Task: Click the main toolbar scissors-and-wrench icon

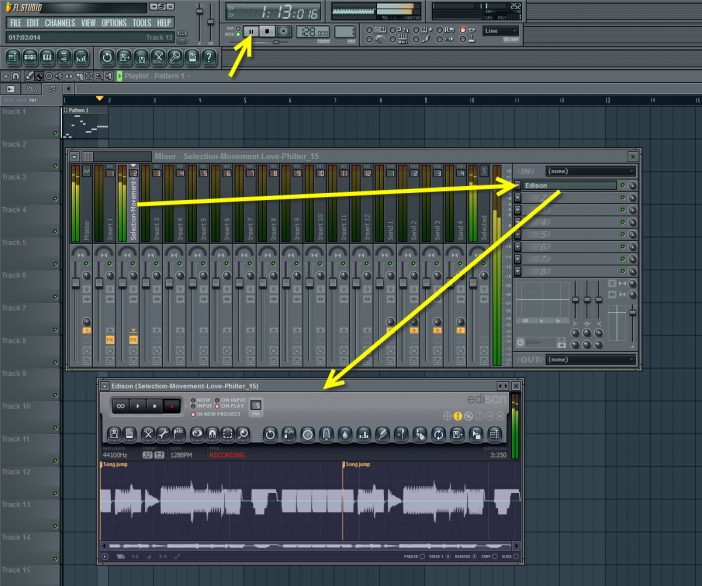Action: click(158, 57)
